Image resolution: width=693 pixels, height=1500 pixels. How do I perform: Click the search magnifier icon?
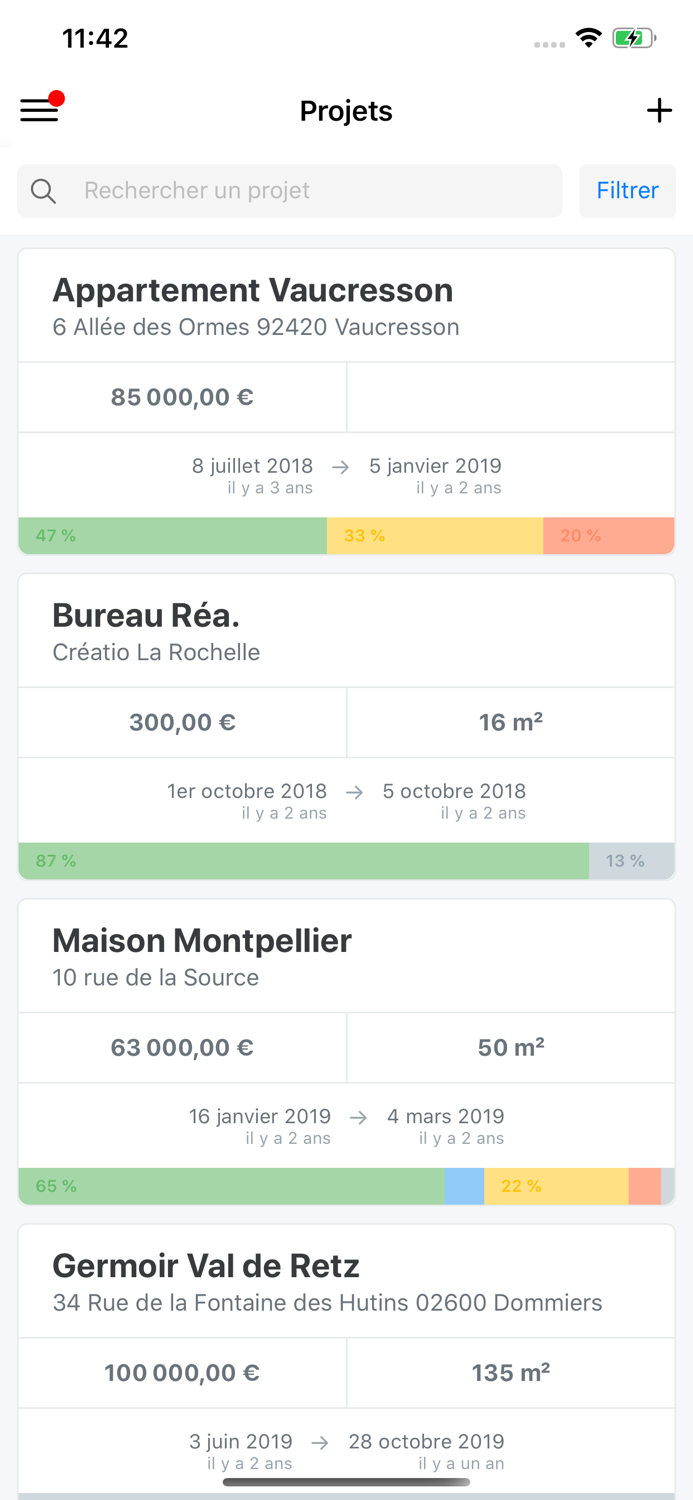[43, 191]
